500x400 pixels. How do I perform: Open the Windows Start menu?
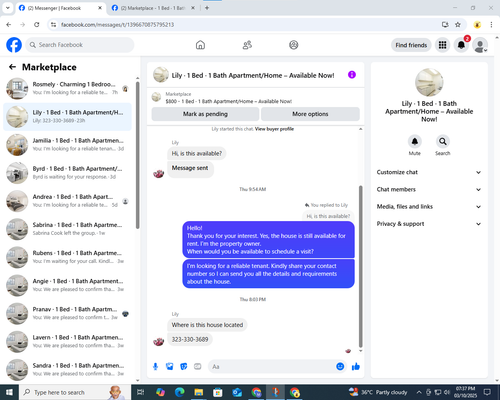9,392
